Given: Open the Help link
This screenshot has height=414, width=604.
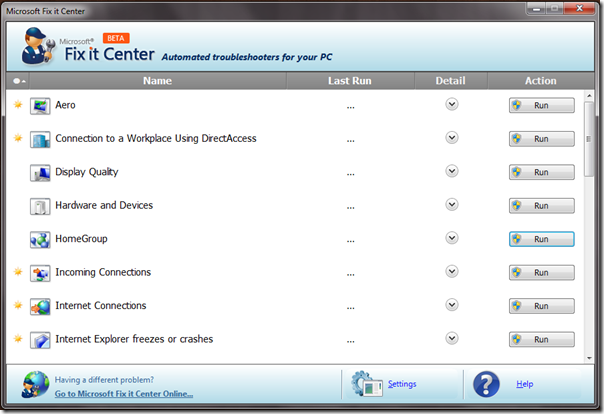Looking at the screenshot, I should [525, 384].
